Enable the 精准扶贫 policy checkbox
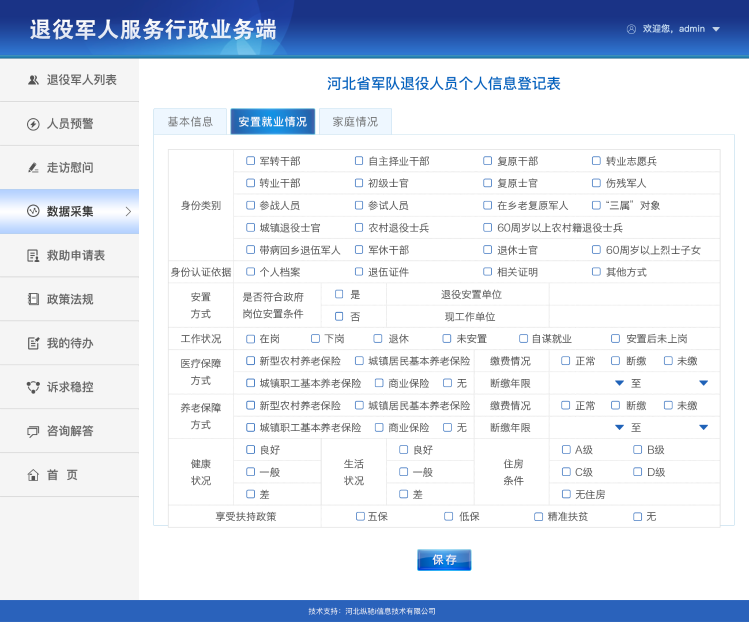This screenshot has width=749, height=622. 538,516
